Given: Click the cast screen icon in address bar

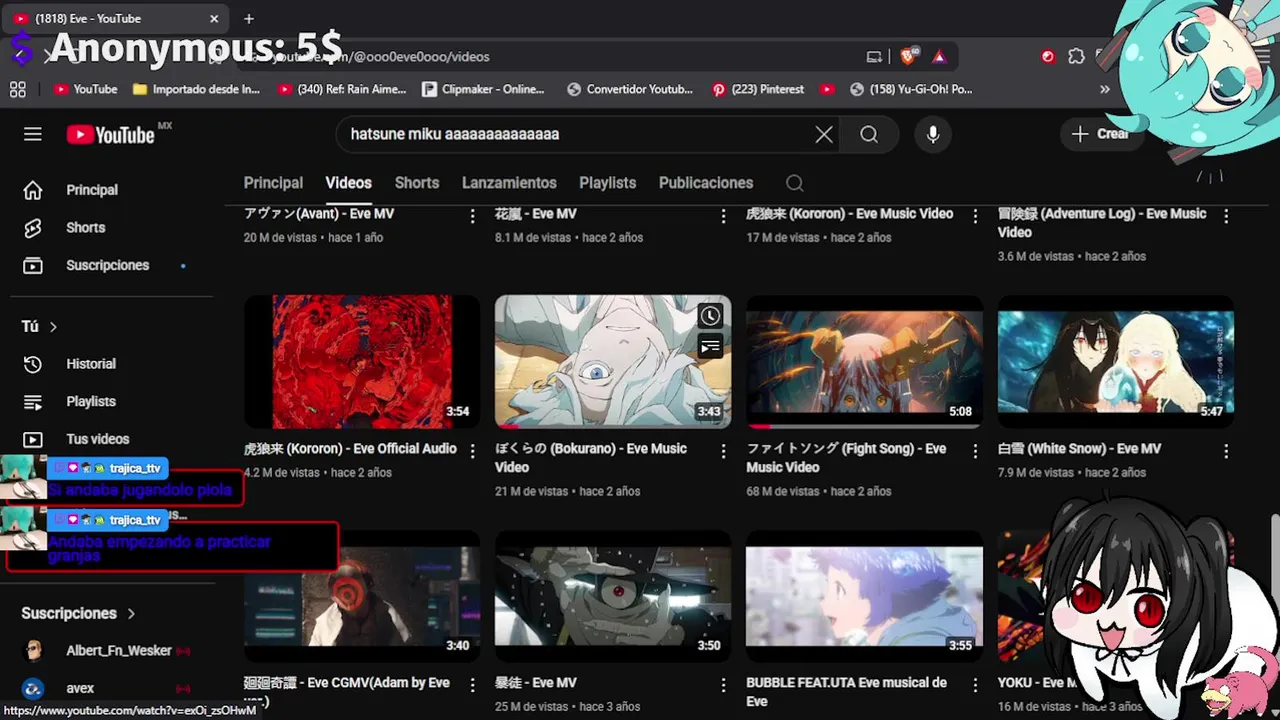Looking at the screenshot, I should point(874,57).
